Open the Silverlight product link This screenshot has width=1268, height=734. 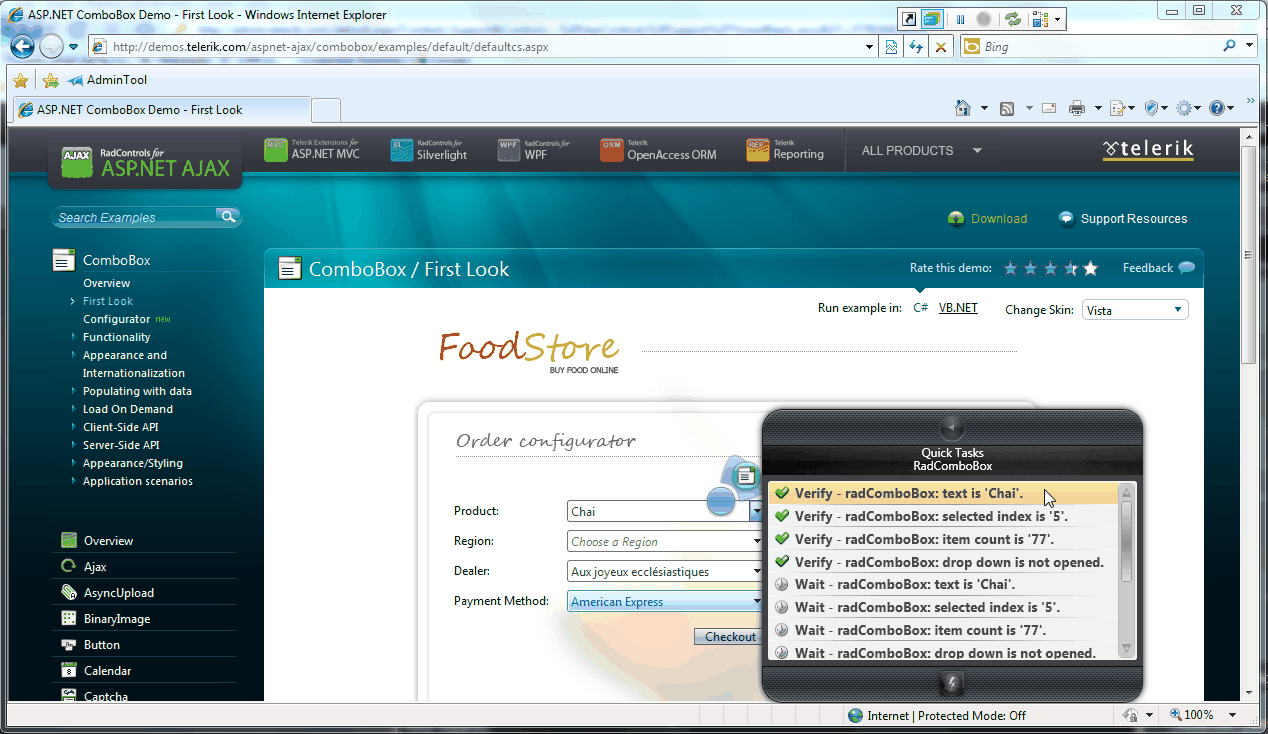[x=428, y=150]
